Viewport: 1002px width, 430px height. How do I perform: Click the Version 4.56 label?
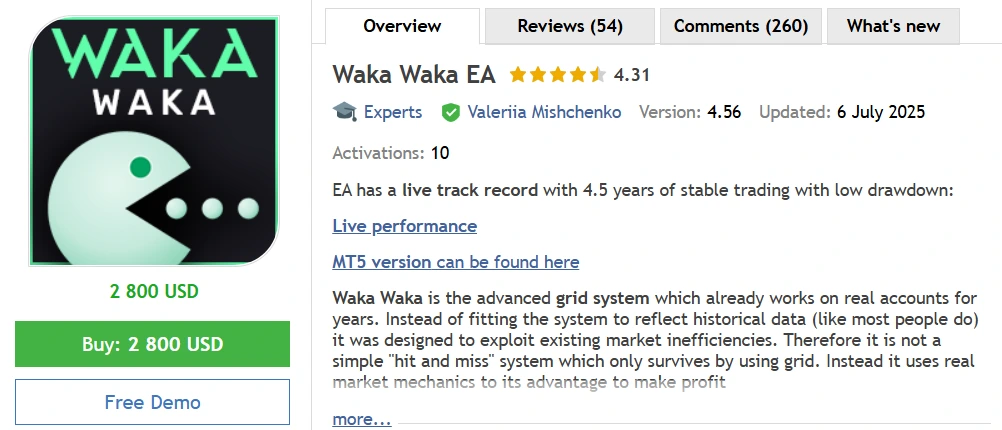pos(690,112)
